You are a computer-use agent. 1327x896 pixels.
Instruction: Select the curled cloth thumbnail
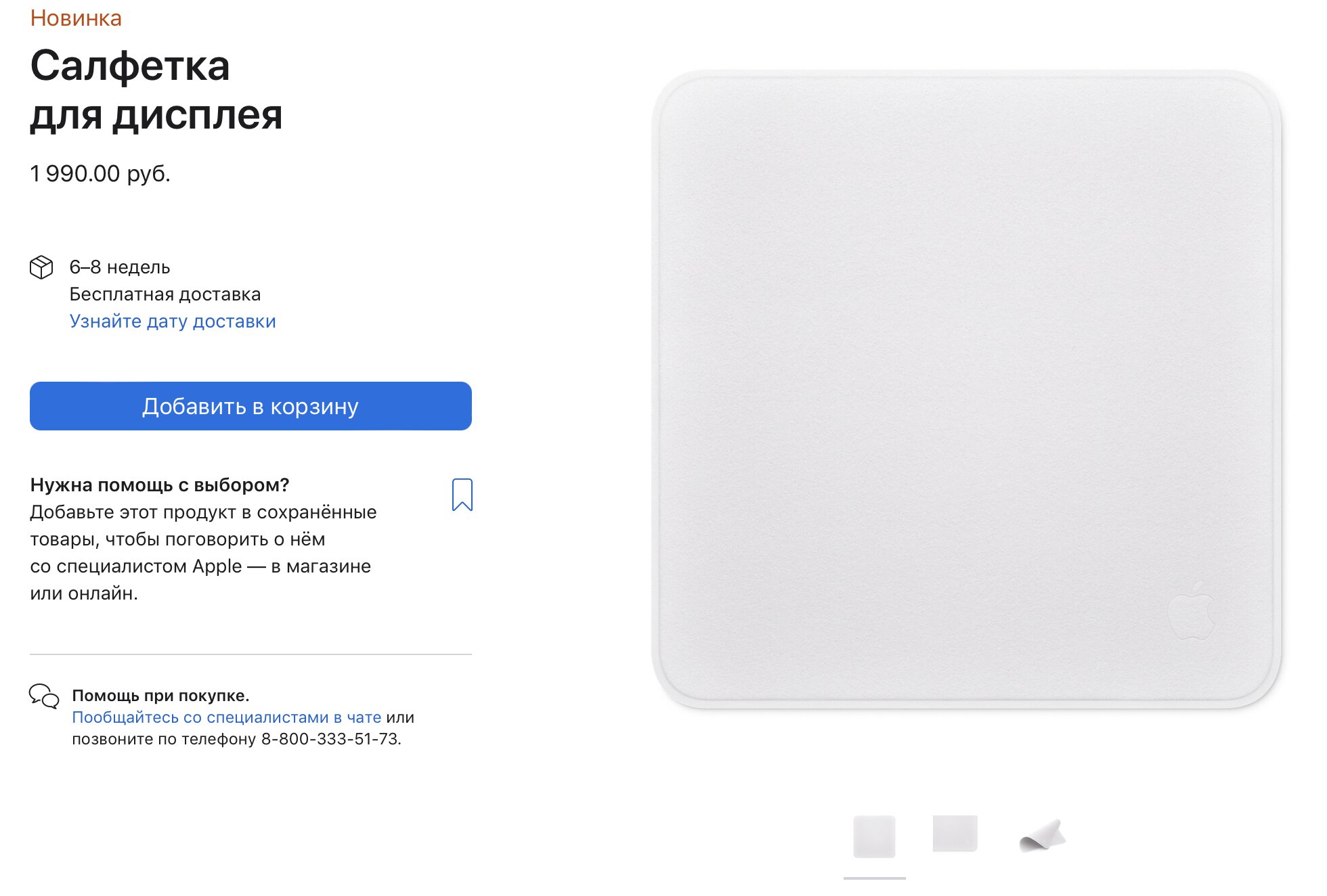[x=1043, y=836]
